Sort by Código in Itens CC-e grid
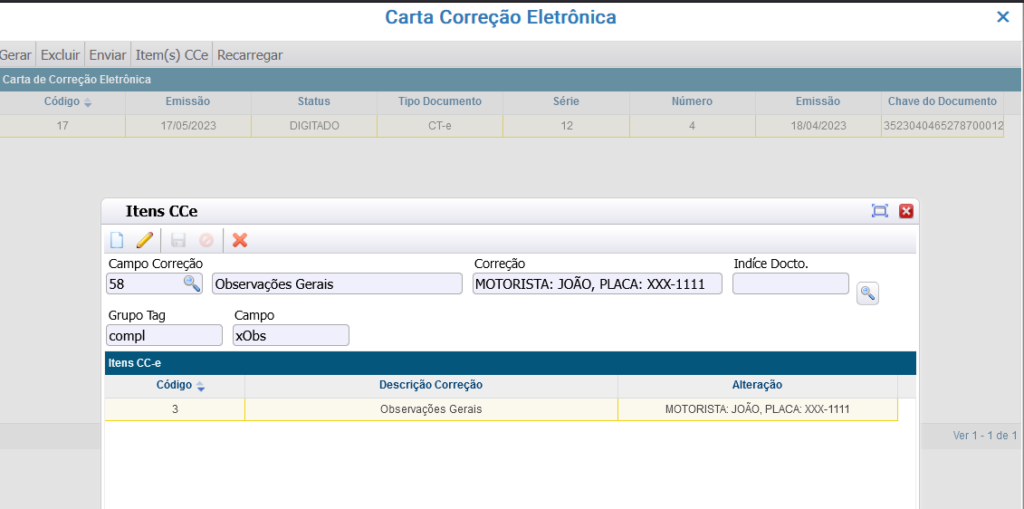 point(174,385)
